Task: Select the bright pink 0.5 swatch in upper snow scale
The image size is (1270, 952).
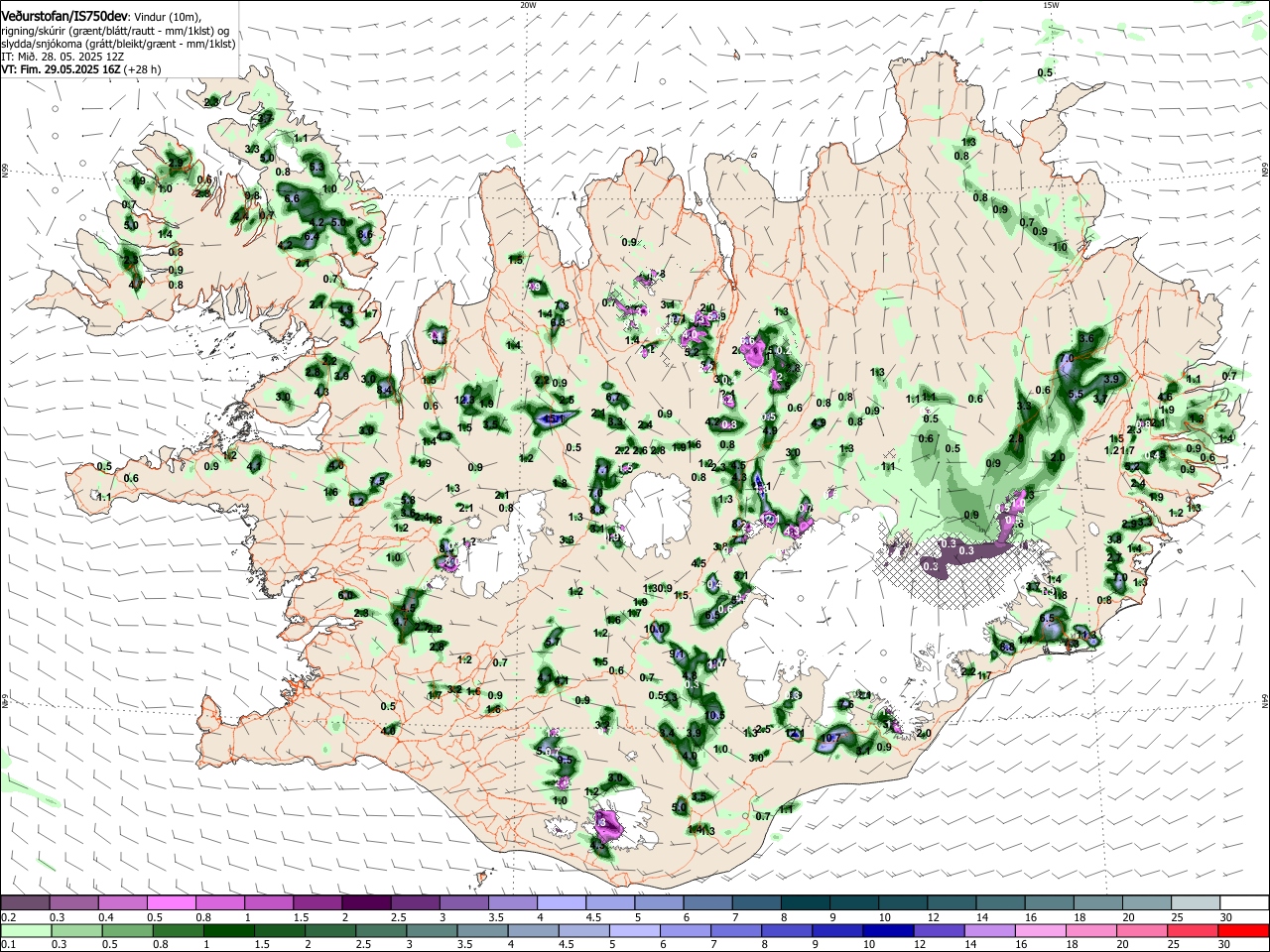Action: [x=171, y=903]
